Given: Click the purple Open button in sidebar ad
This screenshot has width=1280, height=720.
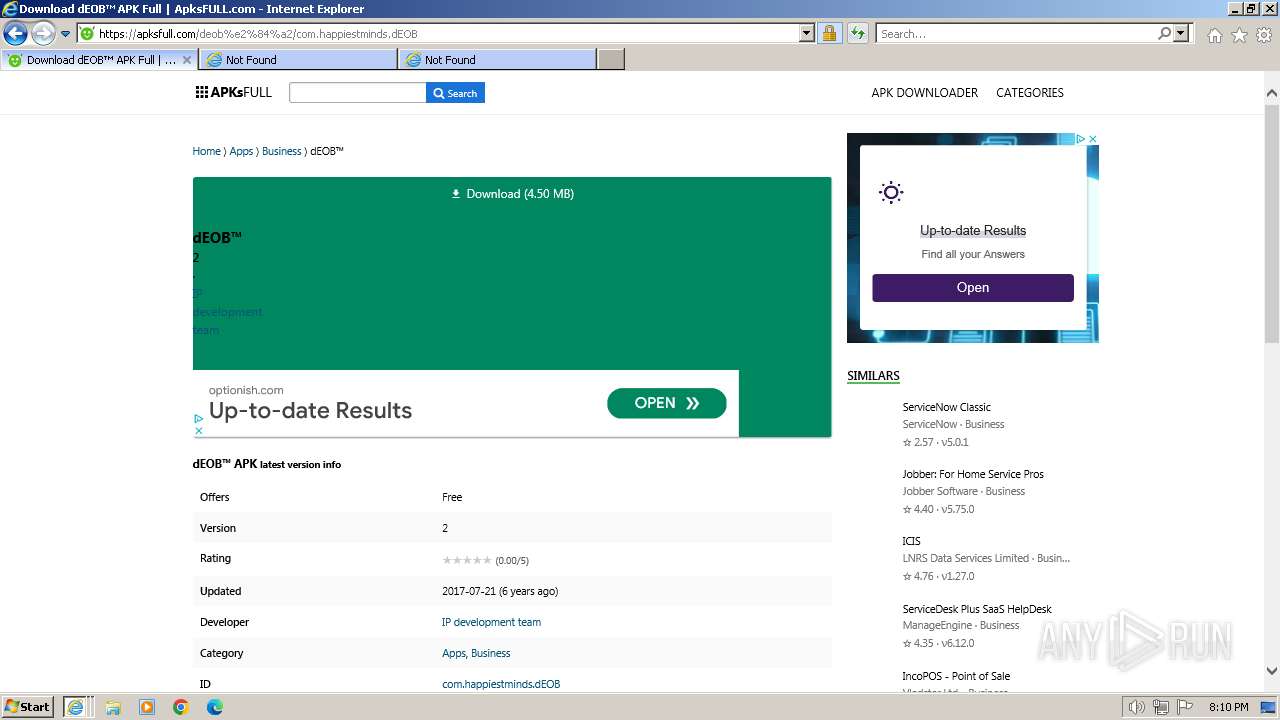Looking at the screenshot, I should coord(972,288).
